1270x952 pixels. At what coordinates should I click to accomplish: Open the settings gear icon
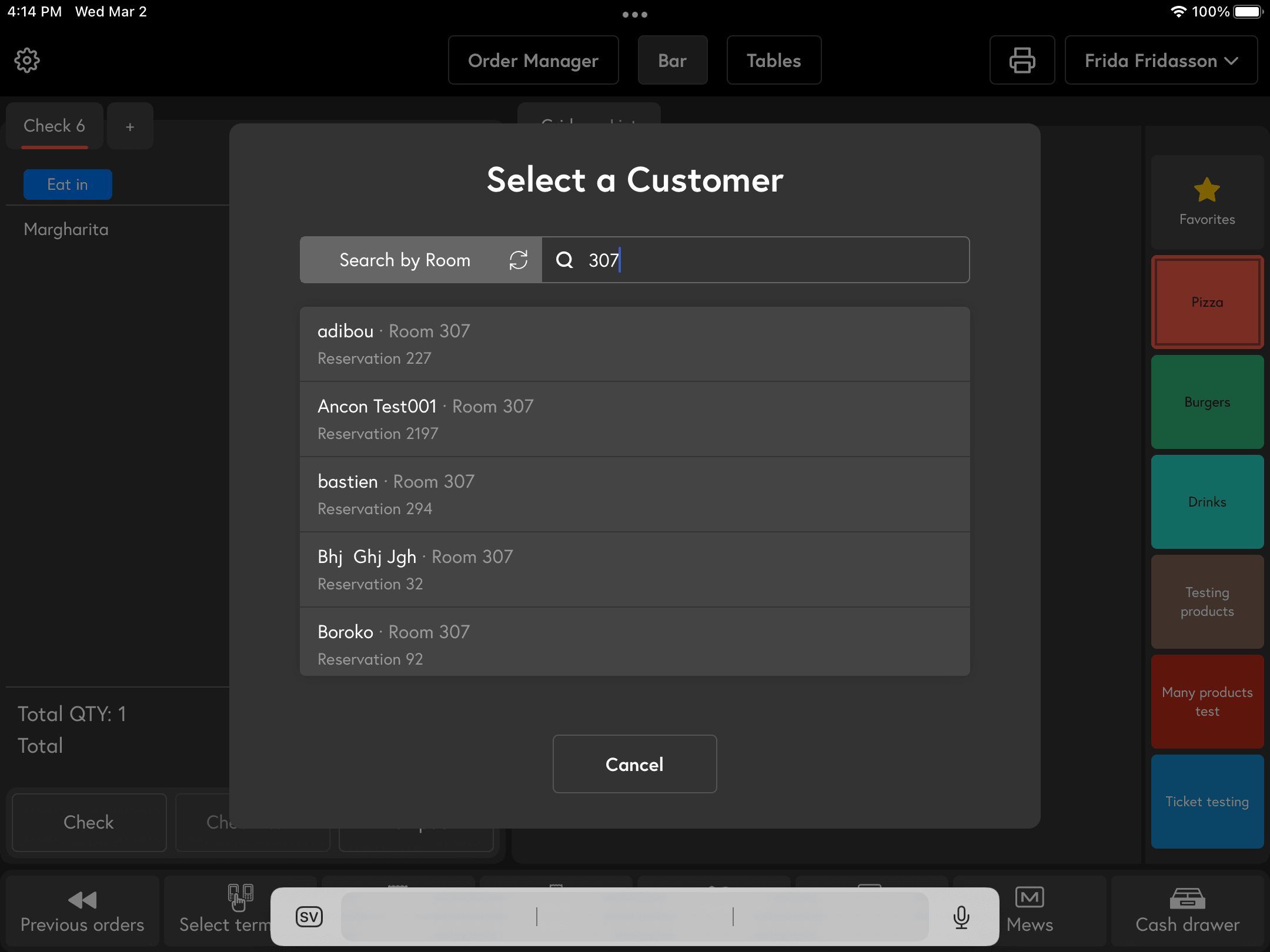click(27, 60)
